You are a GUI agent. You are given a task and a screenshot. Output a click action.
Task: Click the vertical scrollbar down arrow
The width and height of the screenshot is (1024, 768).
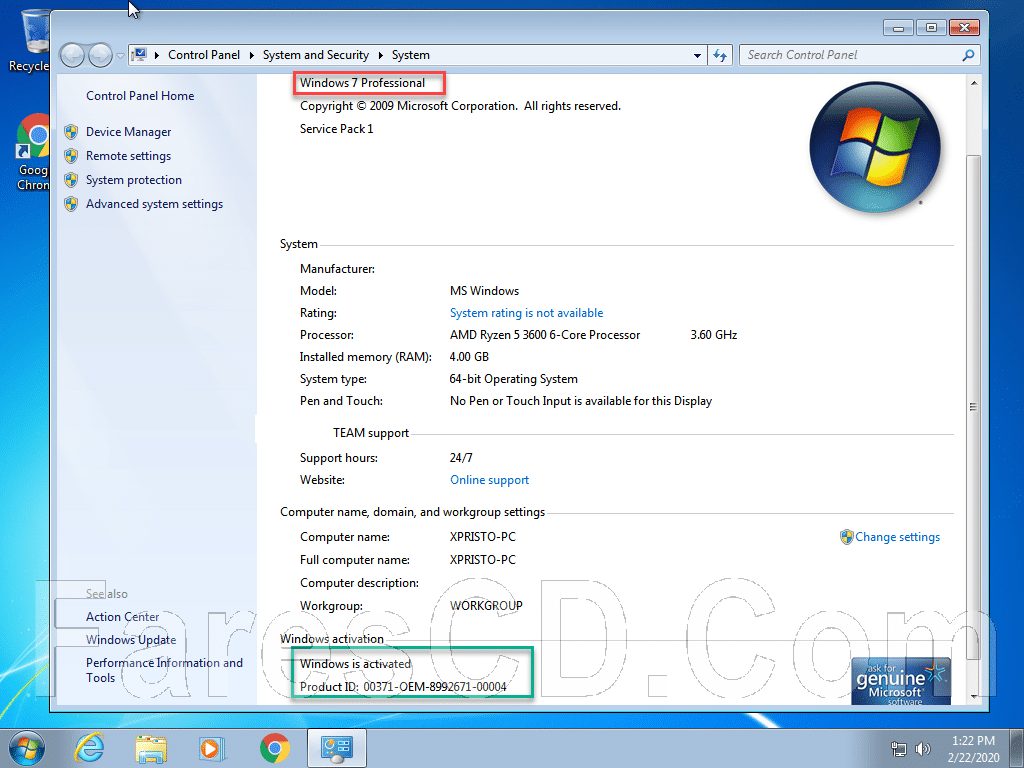pos(974,696)
